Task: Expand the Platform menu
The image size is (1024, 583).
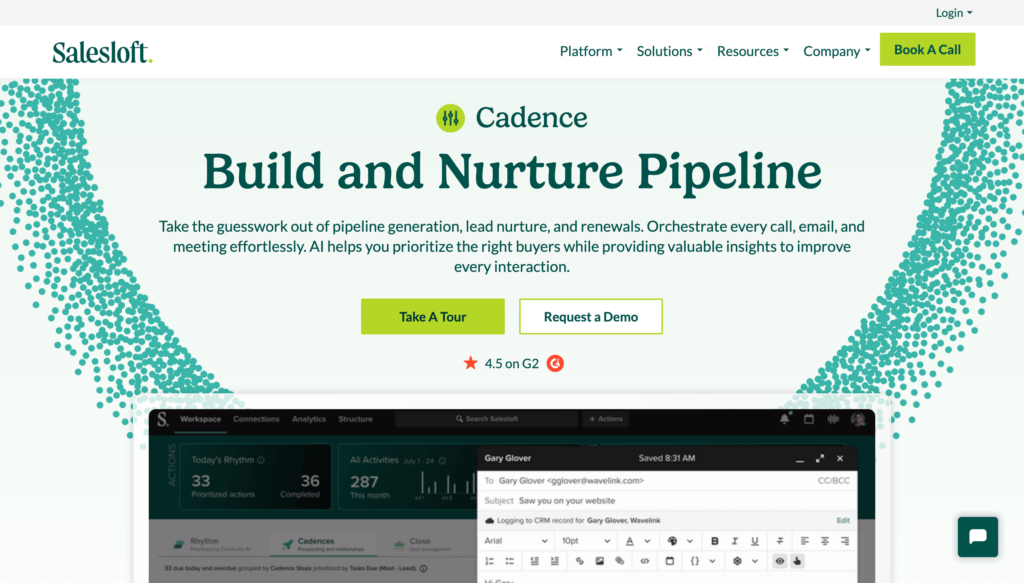Action: [x=590, y=51]
